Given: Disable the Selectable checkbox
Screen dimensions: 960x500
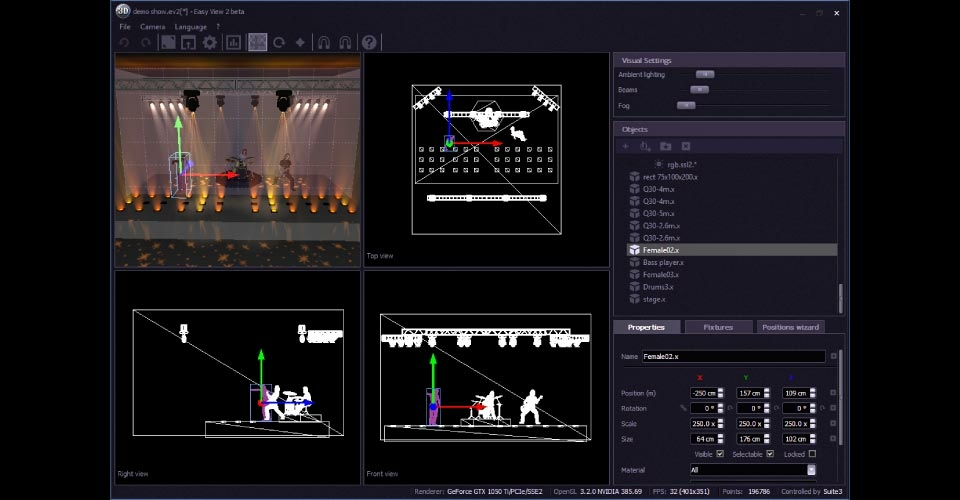Looking at the screenshot, I should [x=769, y=454].
